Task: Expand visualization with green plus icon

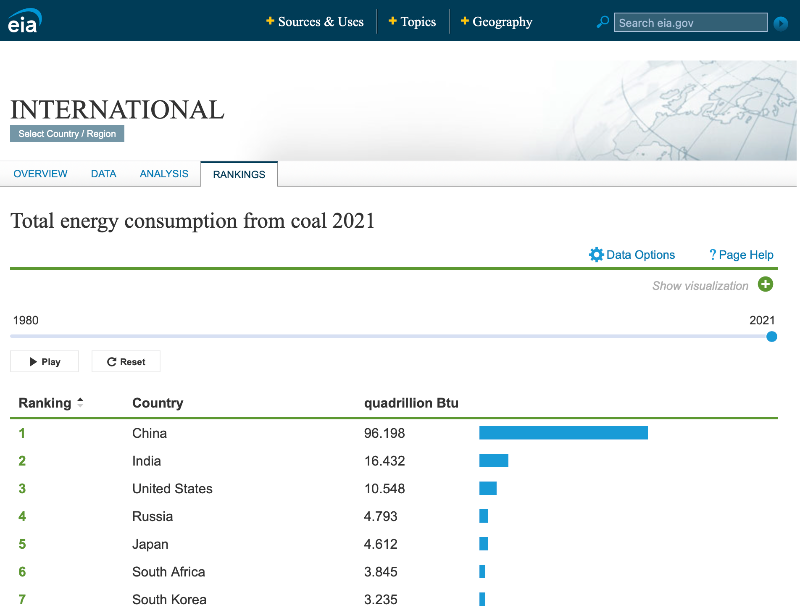Action: tap(765, 284)
